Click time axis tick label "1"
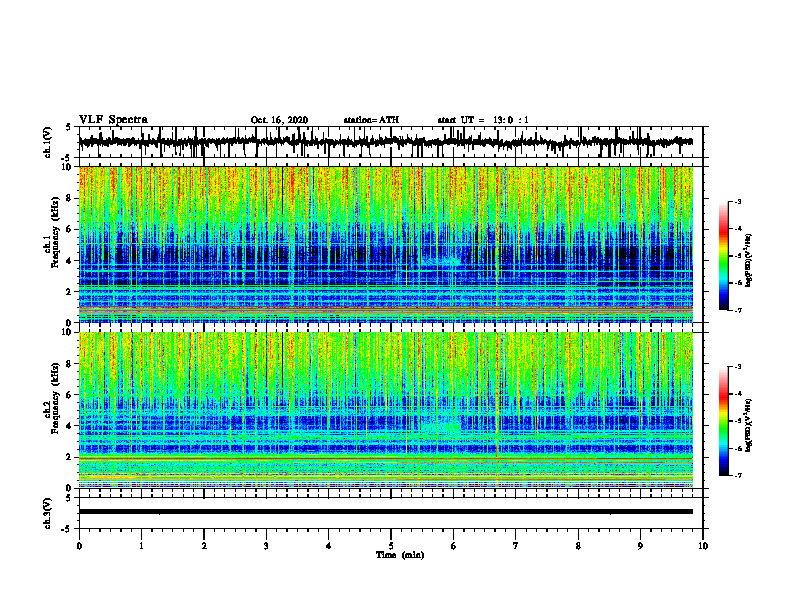792x612 pixels. point(141,546)
